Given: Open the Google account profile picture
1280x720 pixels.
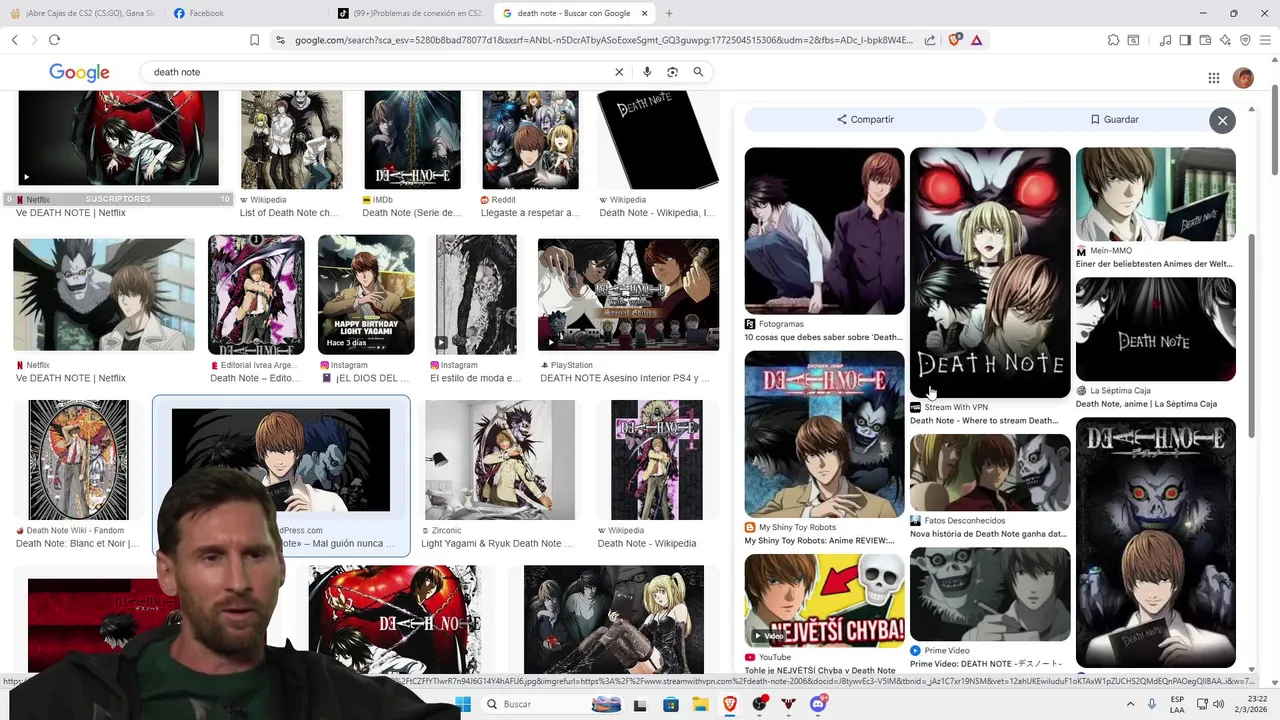Looking at the screenshot, I should (x=1243, y=78).
